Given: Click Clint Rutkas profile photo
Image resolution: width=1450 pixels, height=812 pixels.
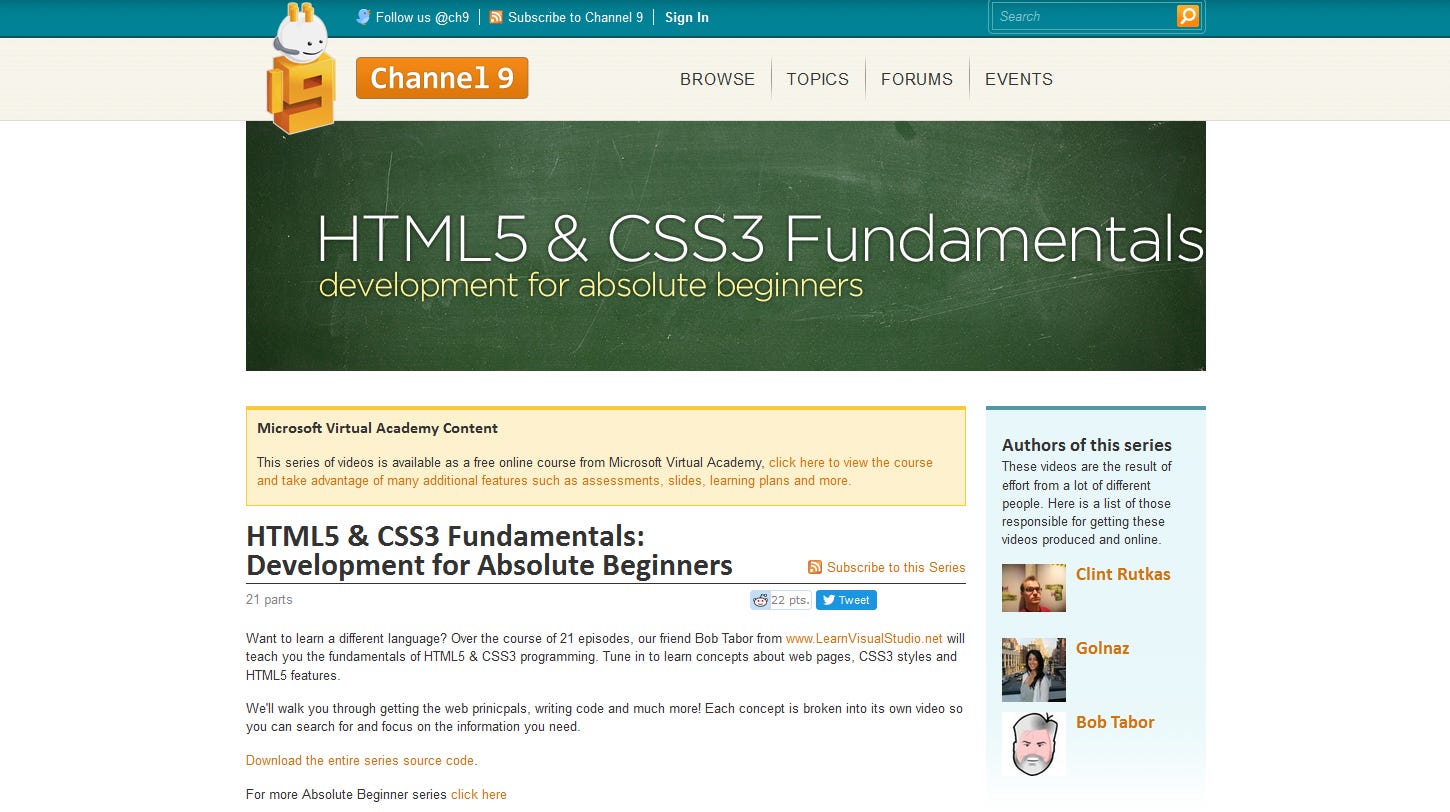Looking at the screenshot, I should (x=1034, y=588).
